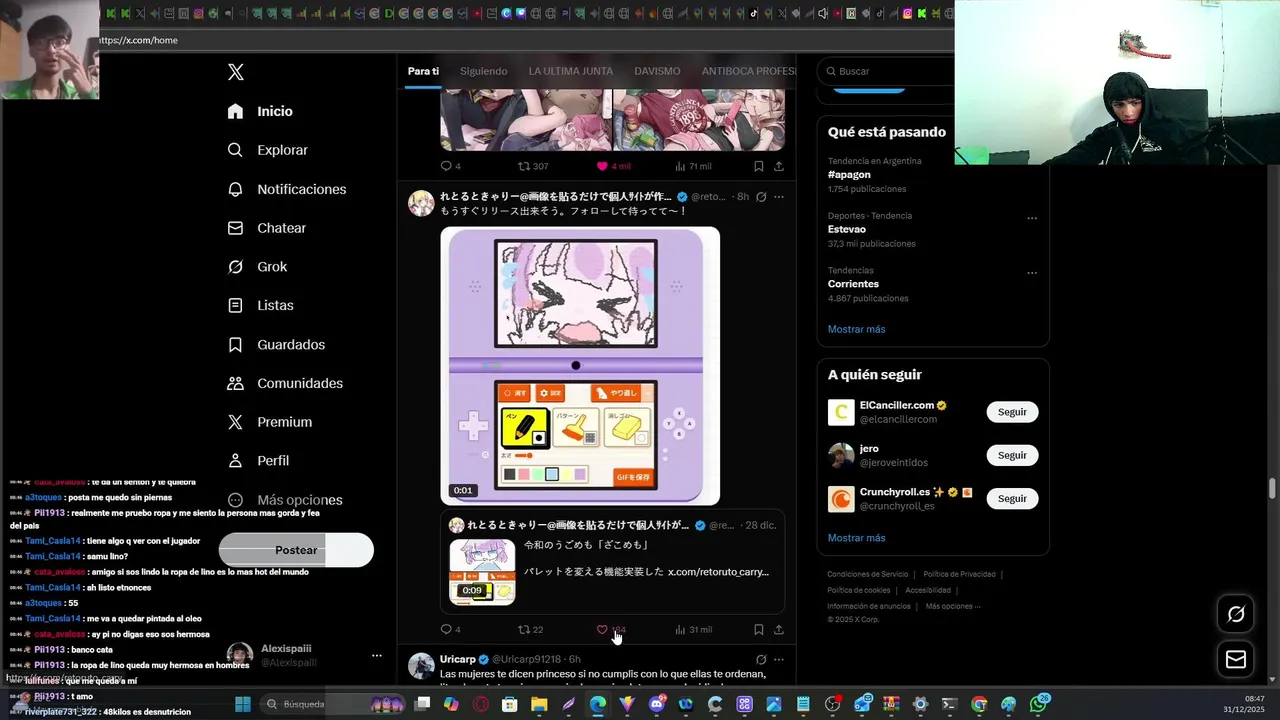Open Notificaciones in the sidebar
The height and width of the screenshot is (720, 1280).
click(x=286, y=189)
